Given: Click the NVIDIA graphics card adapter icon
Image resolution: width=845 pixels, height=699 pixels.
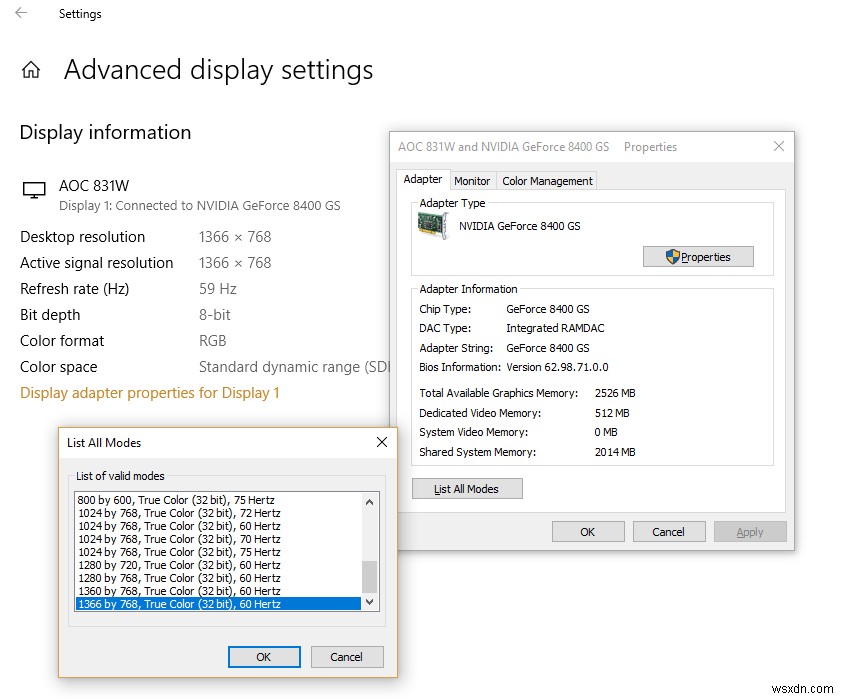Looking at the screenshot, I should 432,226.
